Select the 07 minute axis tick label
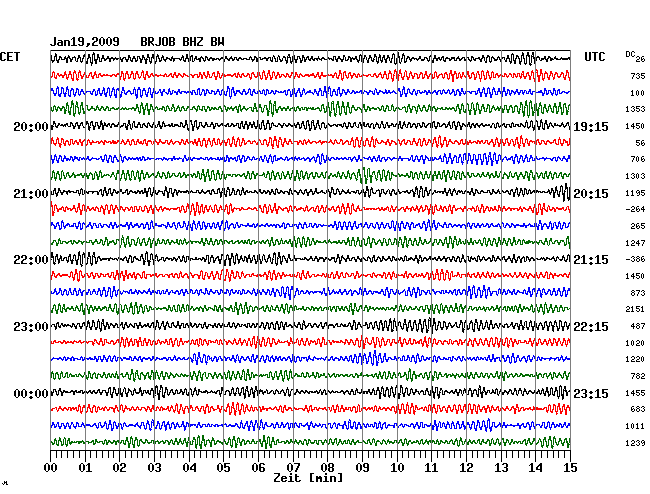650x494 pixels. click(293, 468)
